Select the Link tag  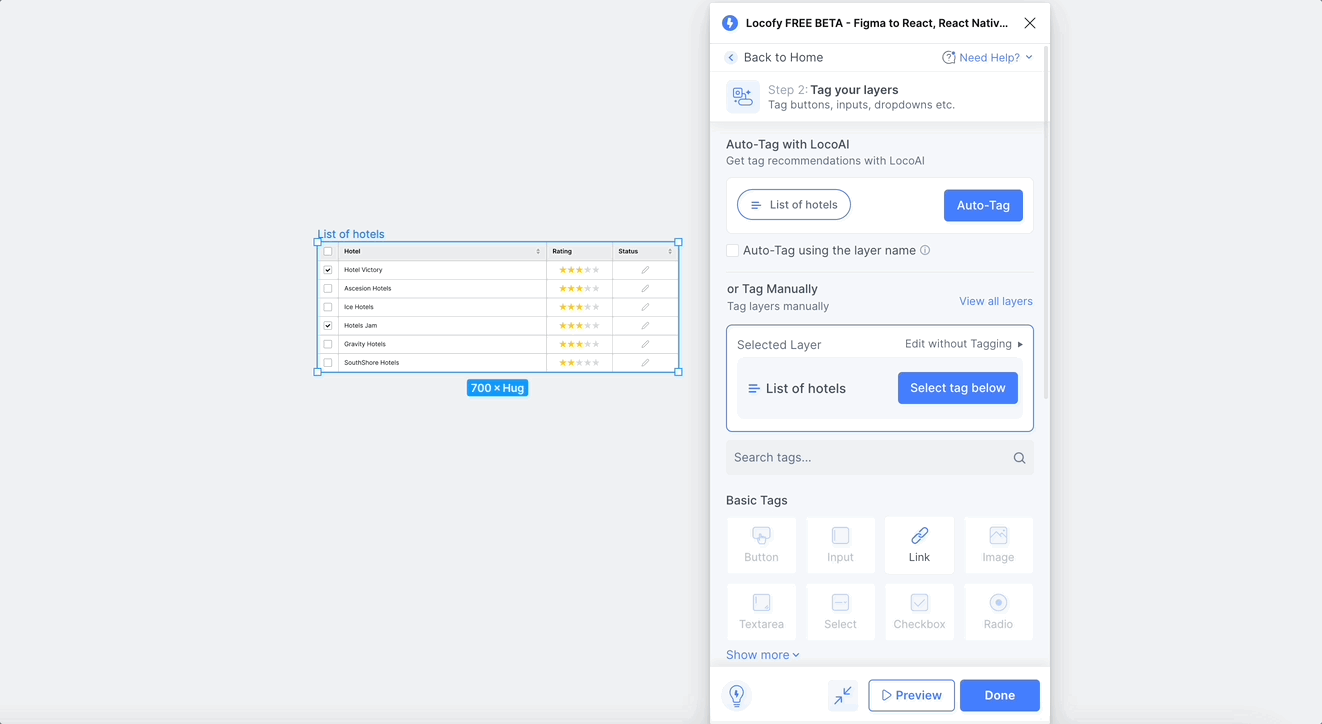919,545
